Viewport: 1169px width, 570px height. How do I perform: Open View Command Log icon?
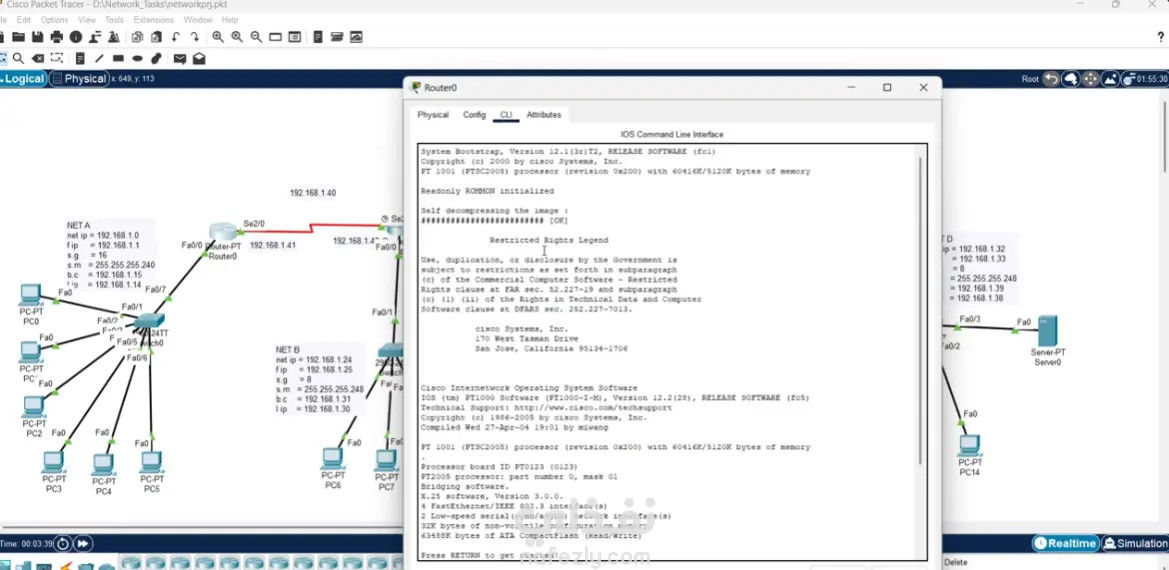(318, 37)
